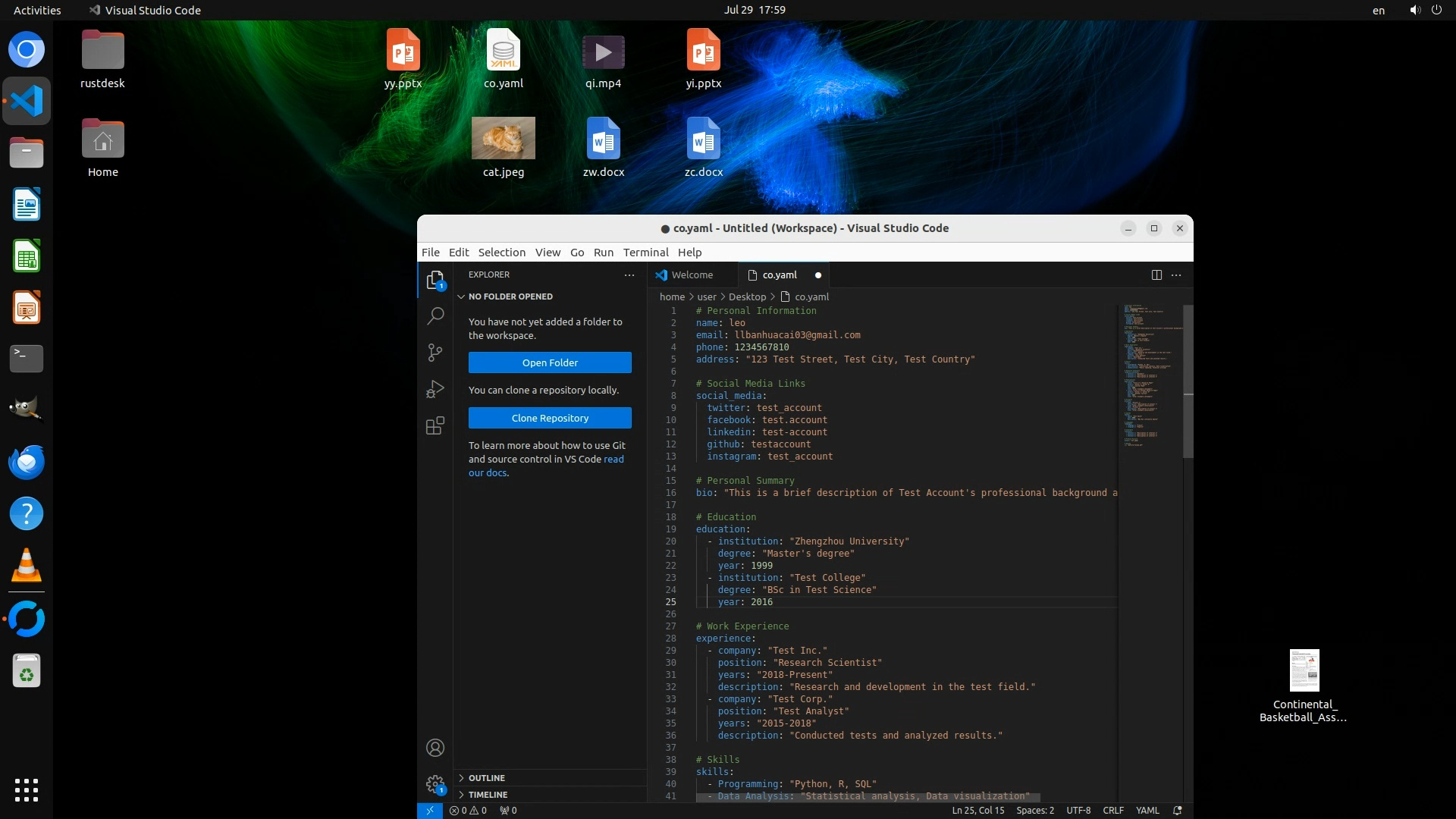Toggle the Explorer view icon
1456x819 pixels.
(x=435, y=280)
